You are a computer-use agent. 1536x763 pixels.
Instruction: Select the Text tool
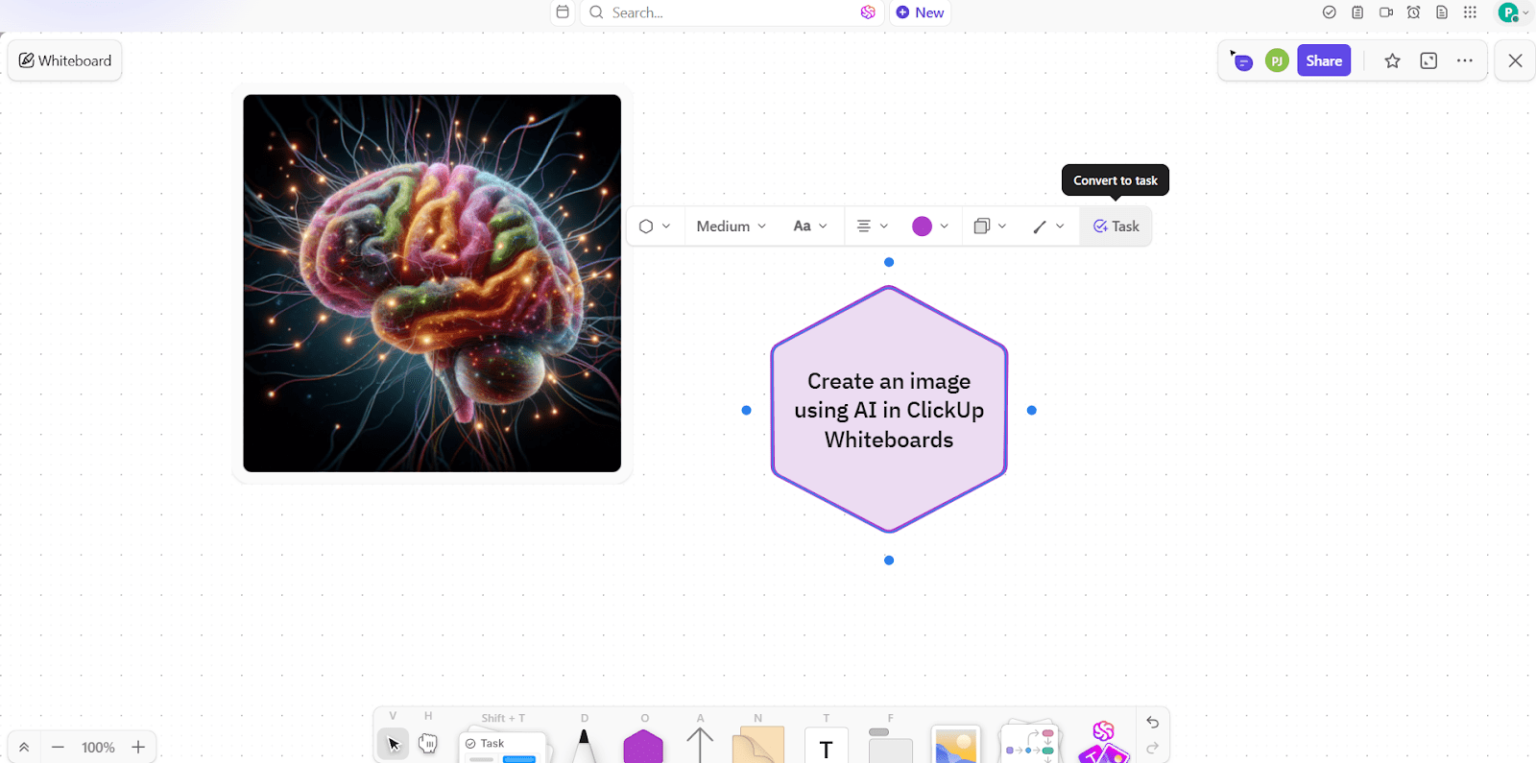826,743
